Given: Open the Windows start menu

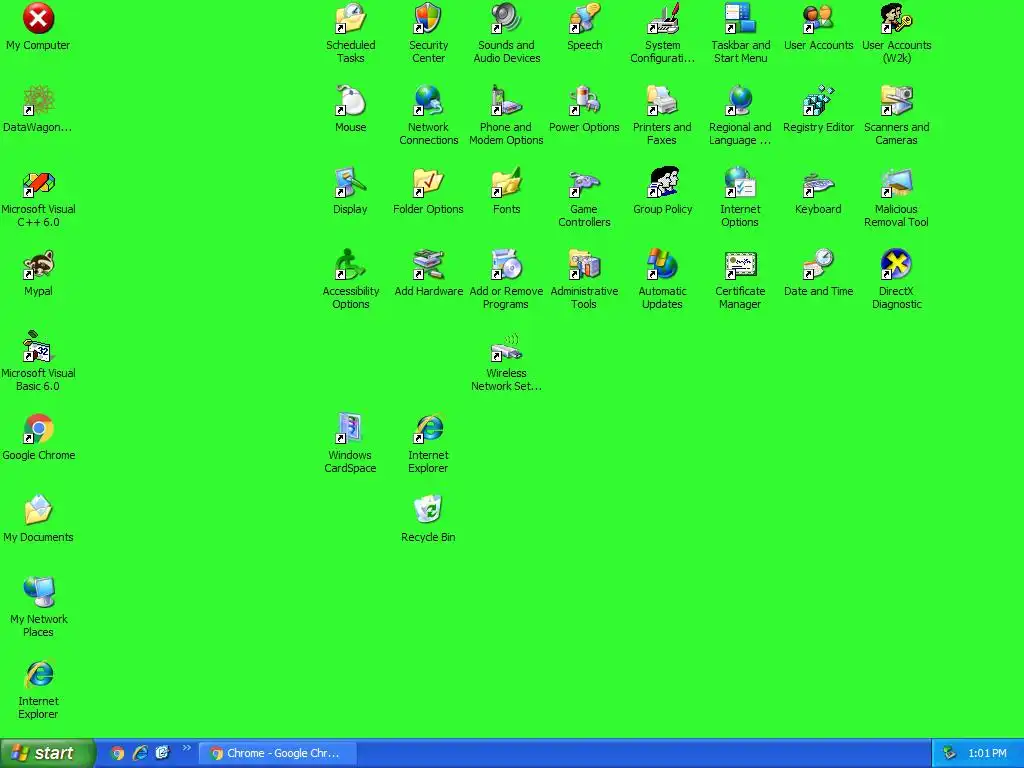Looking at the screenshot, I should tap(47, 753).
